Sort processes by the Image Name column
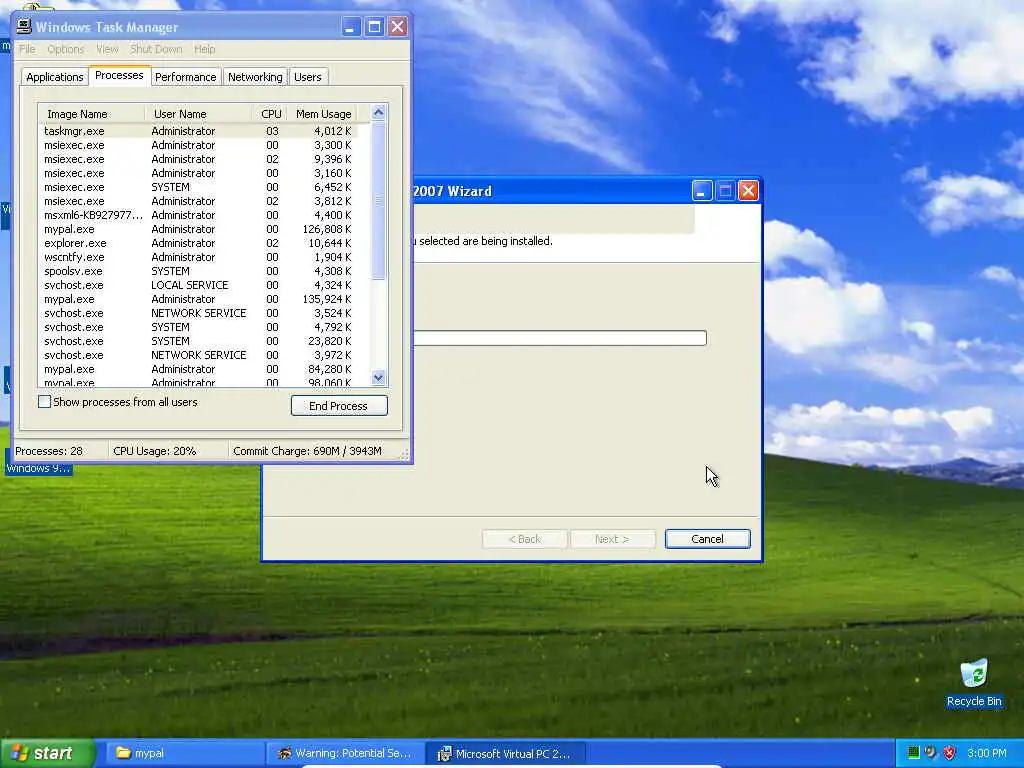This screenshot has width=1024, height=768. click(91, 114)
